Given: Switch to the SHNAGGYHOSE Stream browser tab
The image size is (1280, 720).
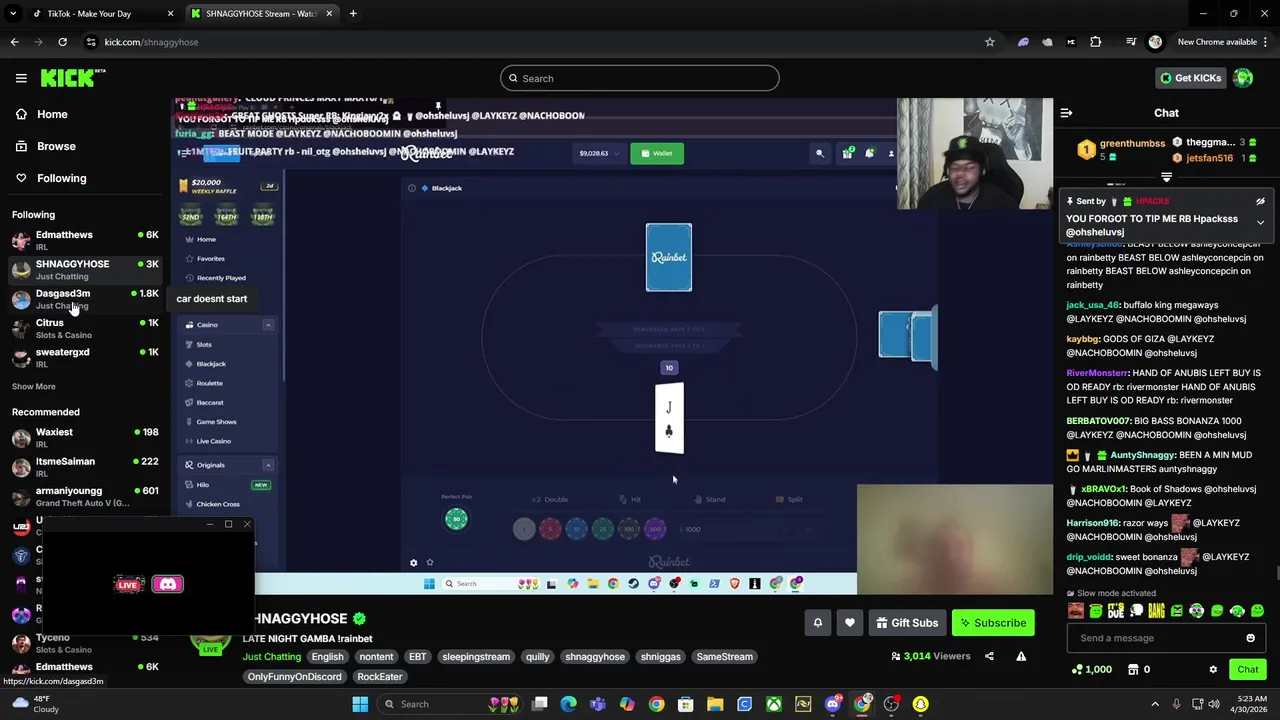Looking at the screenshot, I should pos(262,14).
